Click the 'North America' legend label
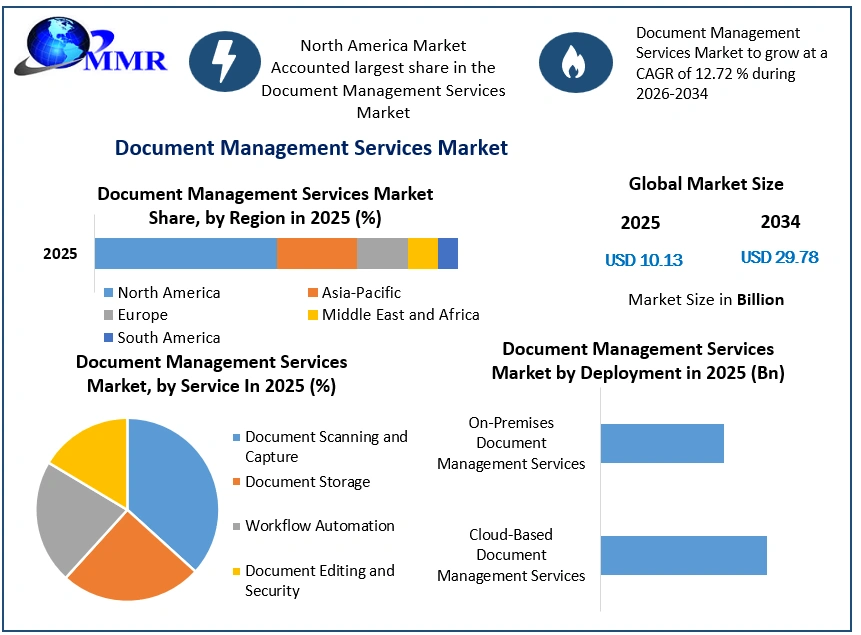 (169, 293)
